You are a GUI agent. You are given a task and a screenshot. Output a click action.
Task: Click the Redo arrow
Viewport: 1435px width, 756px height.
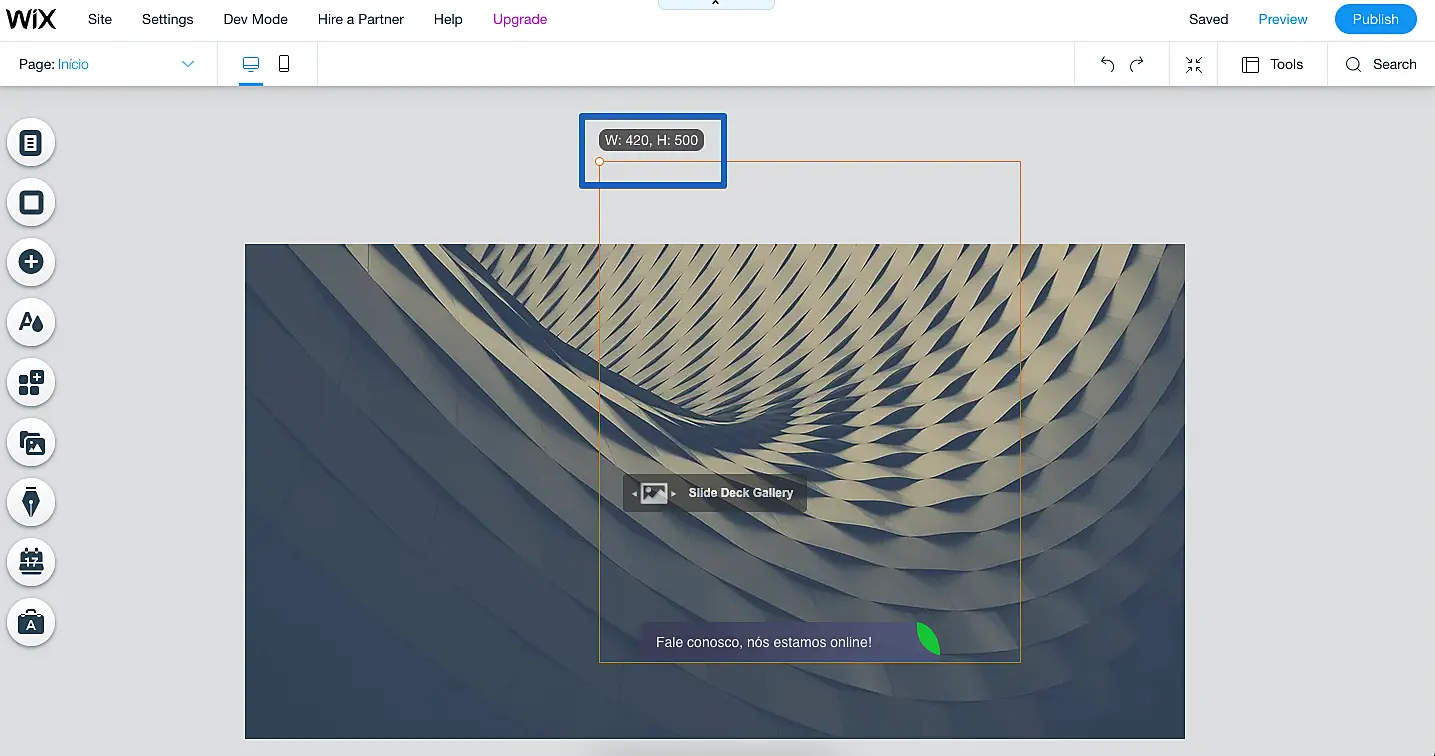tap(1137, 64)
